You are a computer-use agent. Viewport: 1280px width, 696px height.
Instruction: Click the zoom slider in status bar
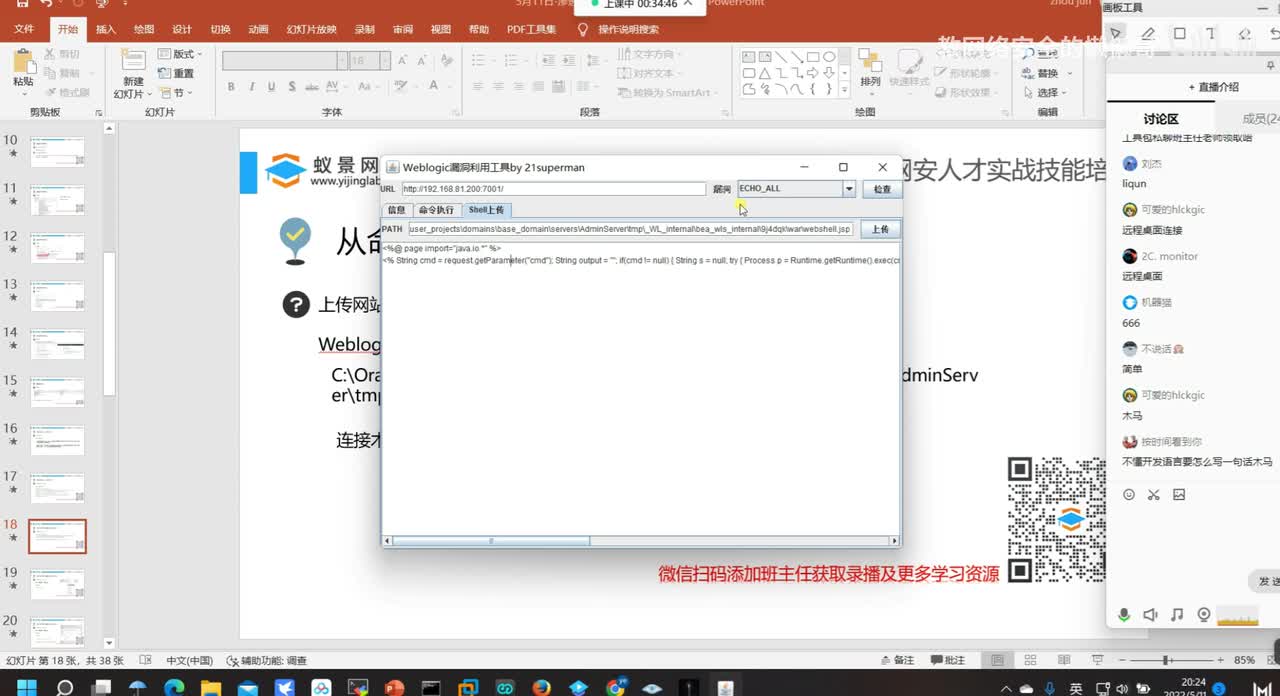click(1165, 660)
